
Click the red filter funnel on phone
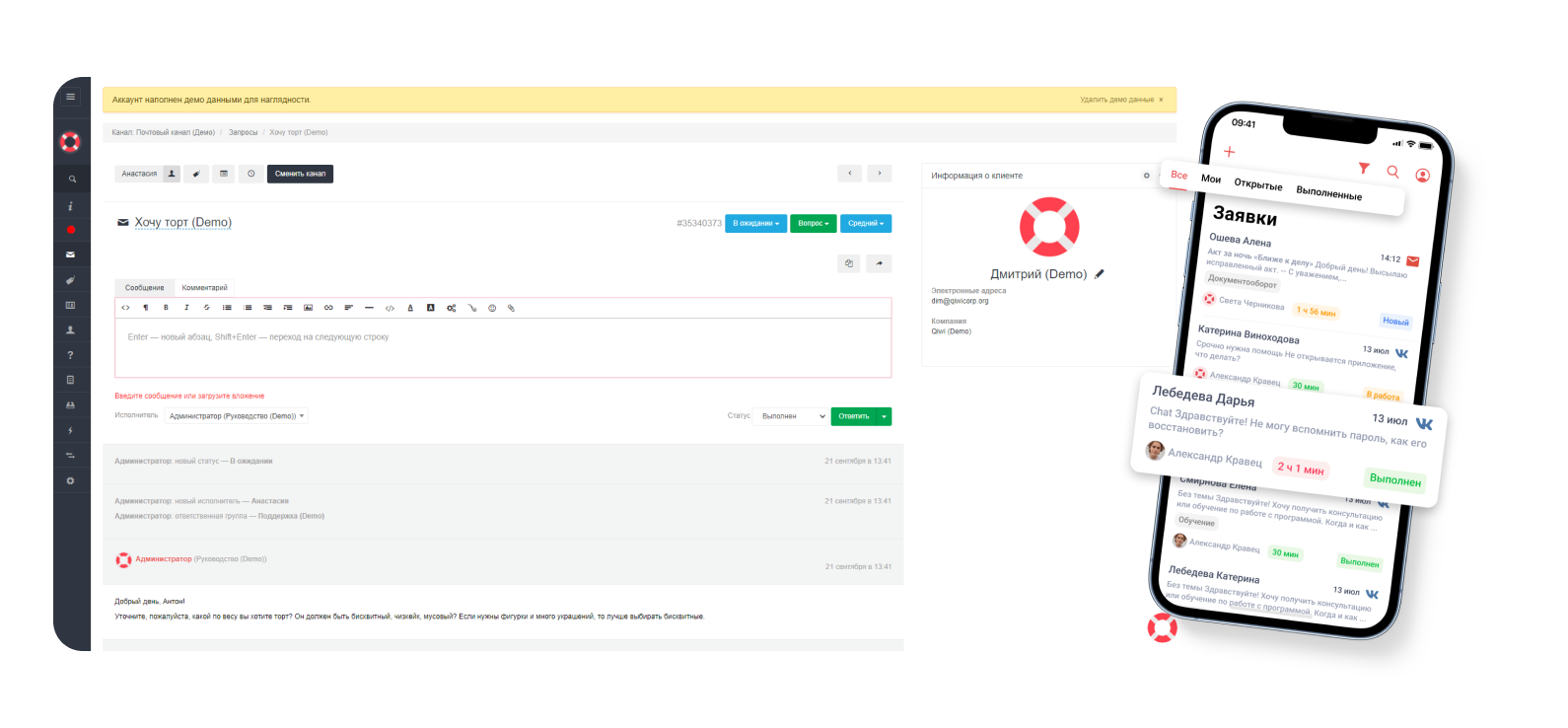[x=1364, y=168]
